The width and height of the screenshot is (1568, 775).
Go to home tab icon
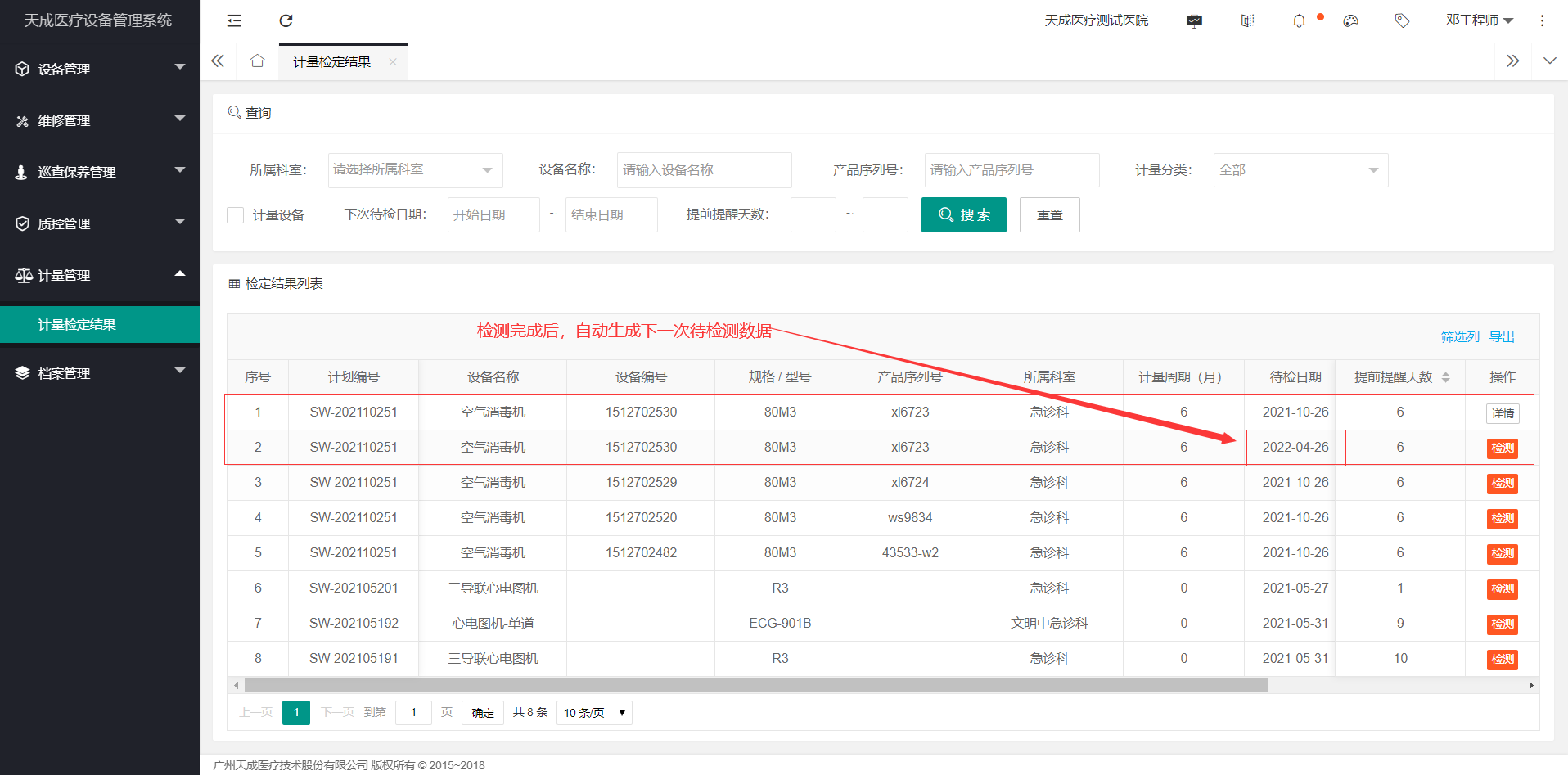tap(257, 61)
